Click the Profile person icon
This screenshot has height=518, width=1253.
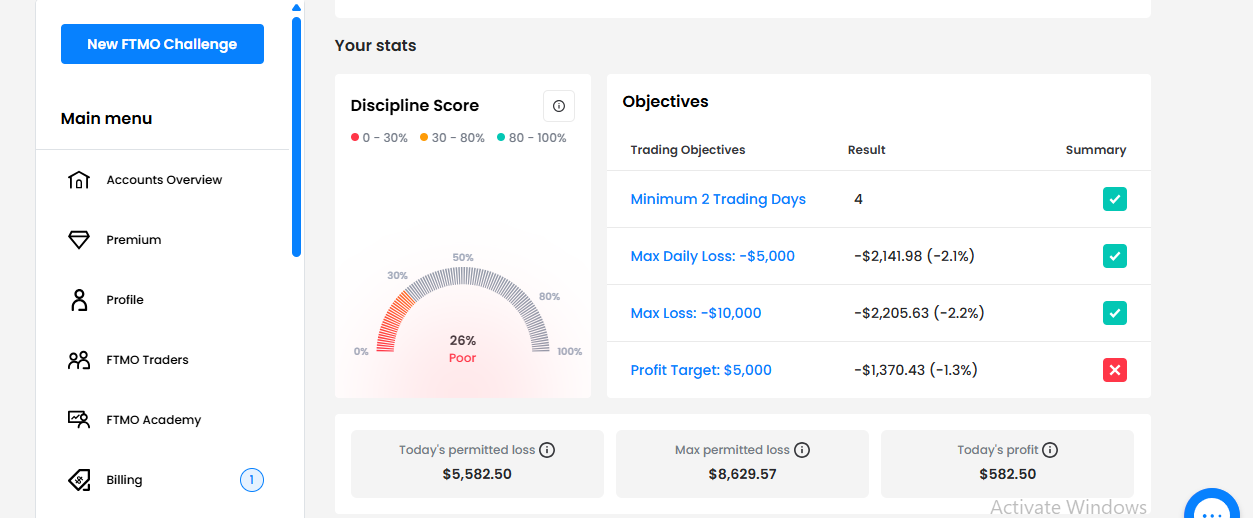(x=79, y=300)
